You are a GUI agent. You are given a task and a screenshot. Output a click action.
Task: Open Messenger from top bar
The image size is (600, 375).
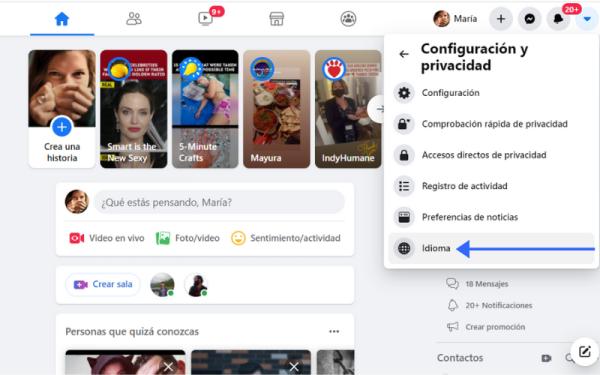530,19
